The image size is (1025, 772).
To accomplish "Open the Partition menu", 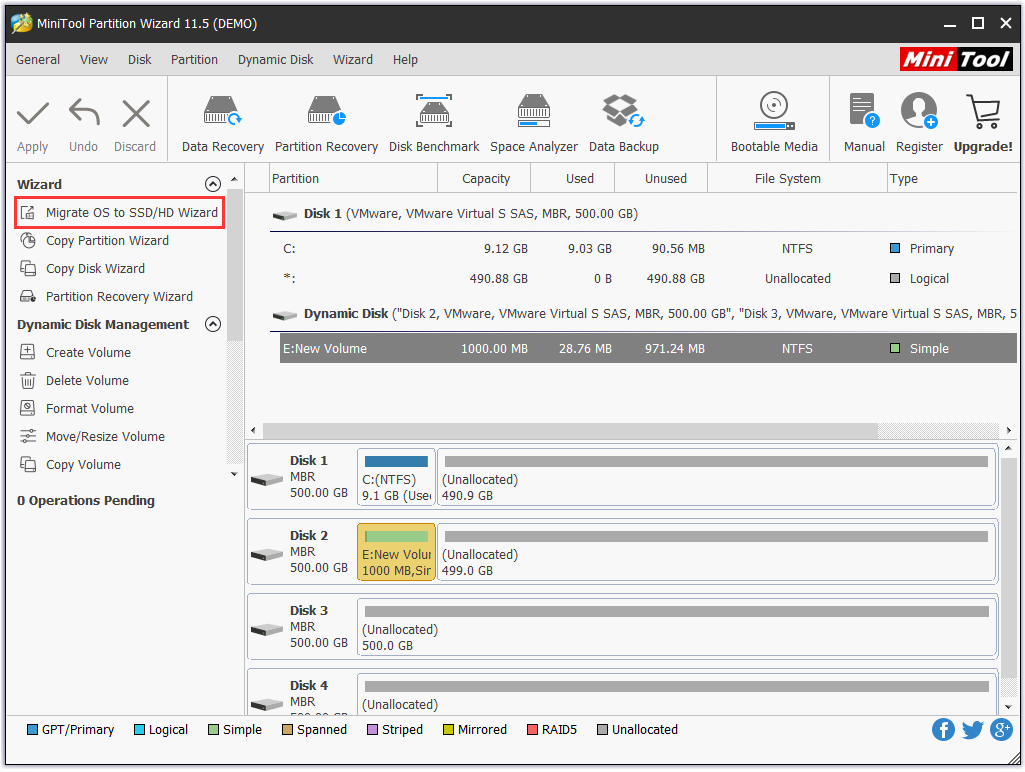I will (x=194, y=60).
